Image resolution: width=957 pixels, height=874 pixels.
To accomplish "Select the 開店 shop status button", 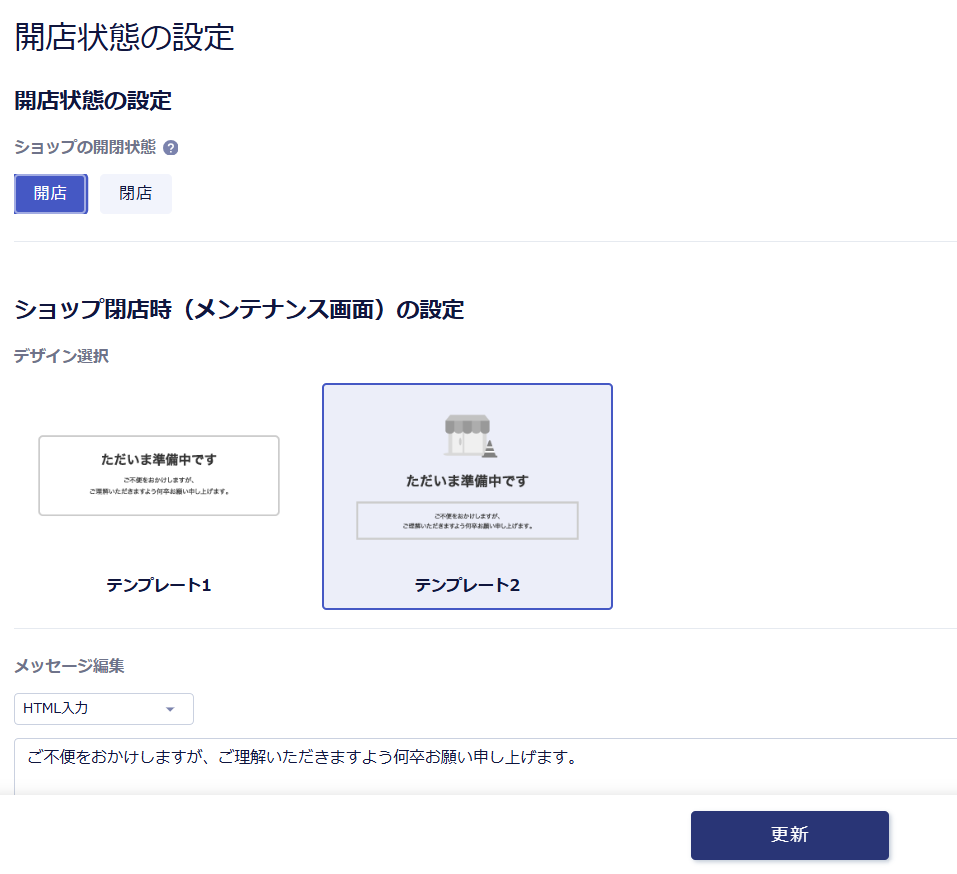I will 50,194.
